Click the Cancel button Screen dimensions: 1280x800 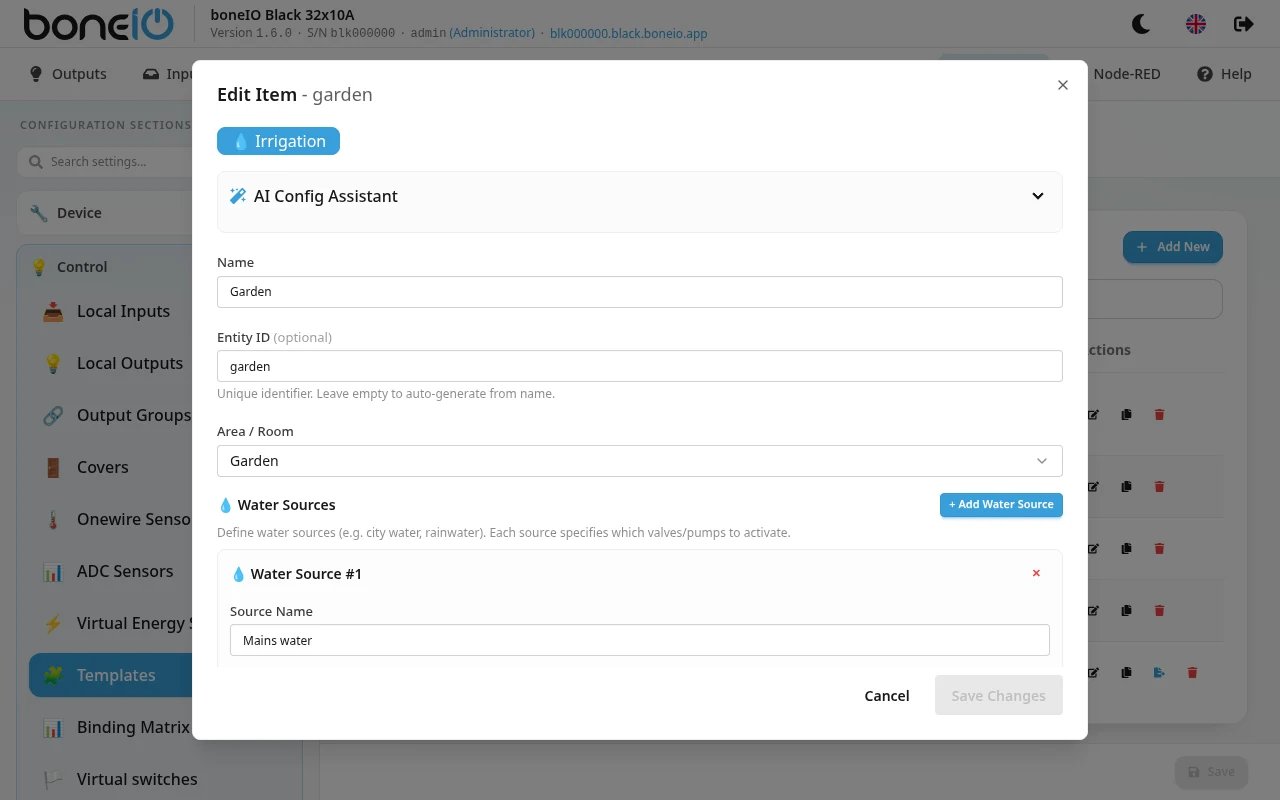point(887,696)
